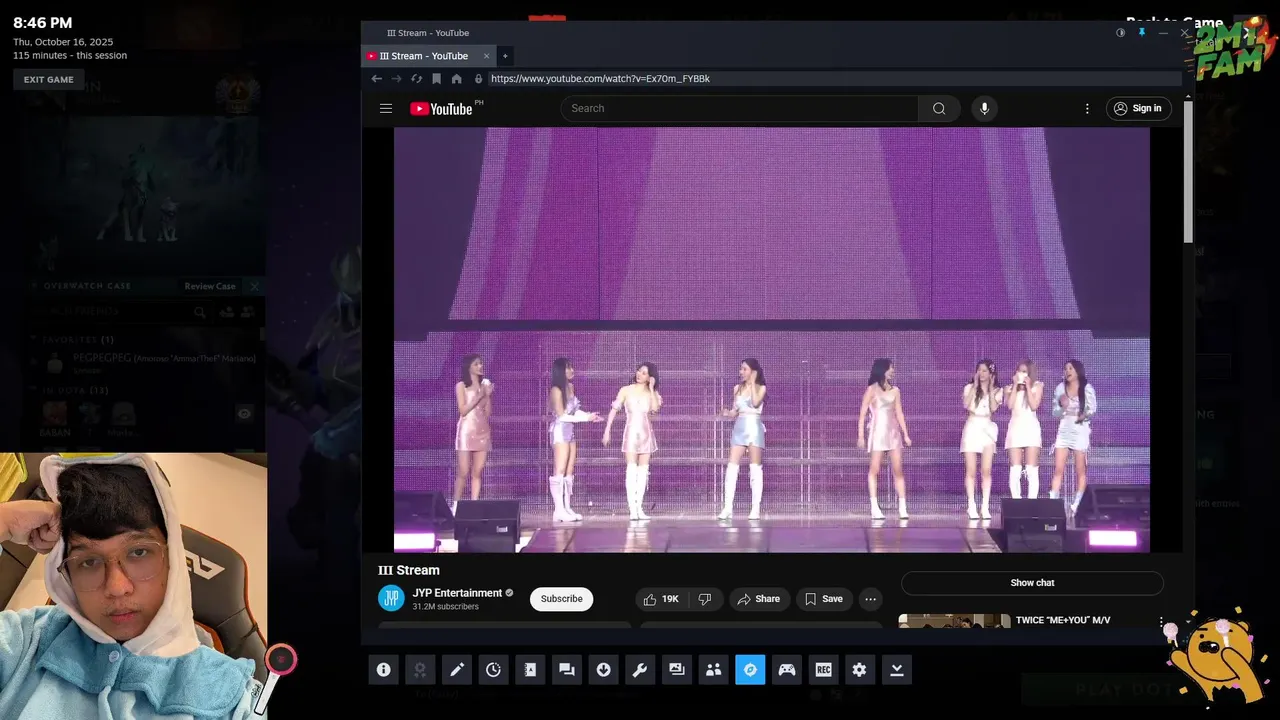Open the Achievements icon in overlay toolbar
This screenshot has width=1280, height=720.
coord(420,670)
